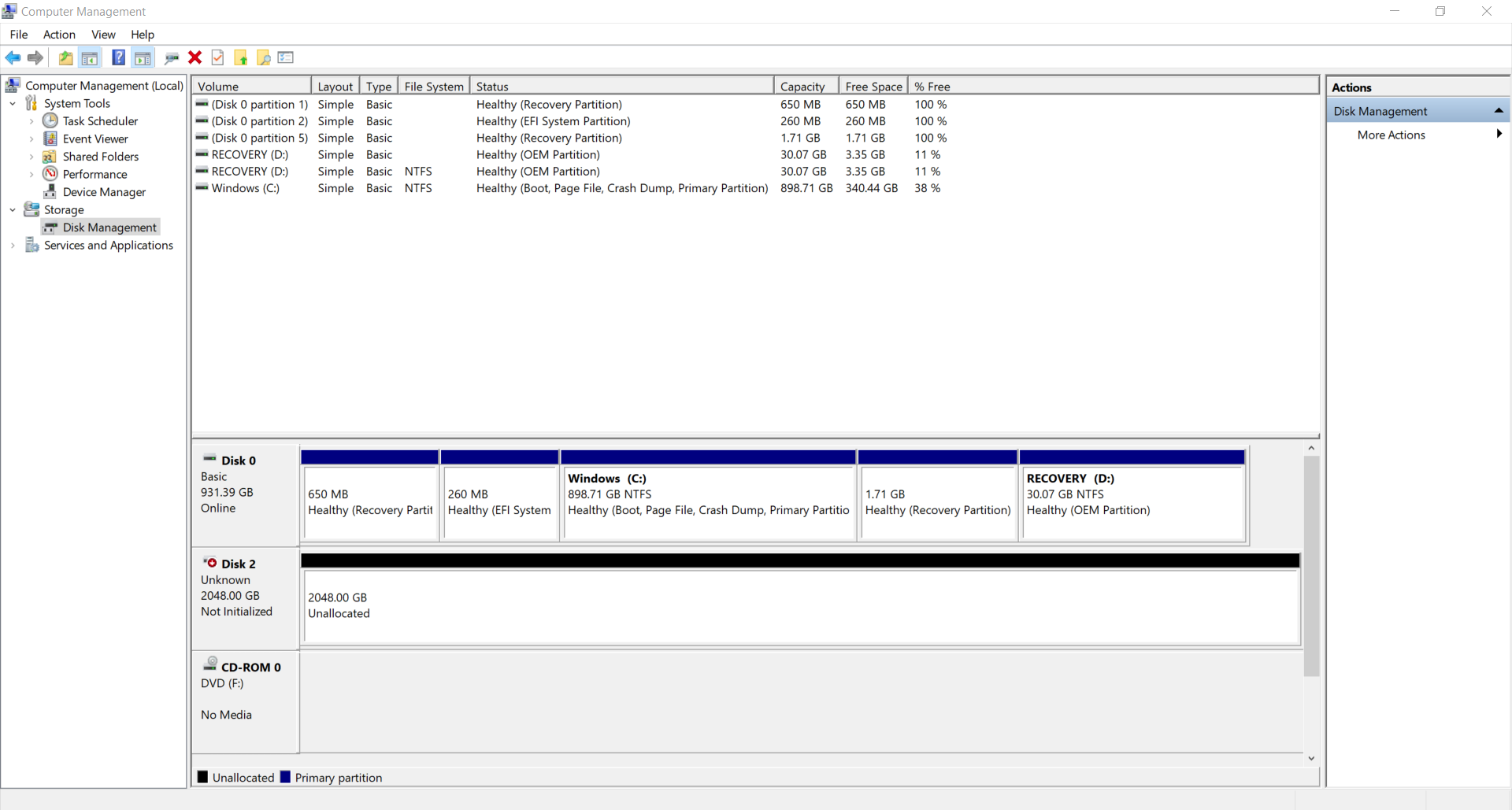The width and height of the screenshot is (1512, 810).
Task: Click the Disk 0 drive icon
Action: tap(209, 458)
